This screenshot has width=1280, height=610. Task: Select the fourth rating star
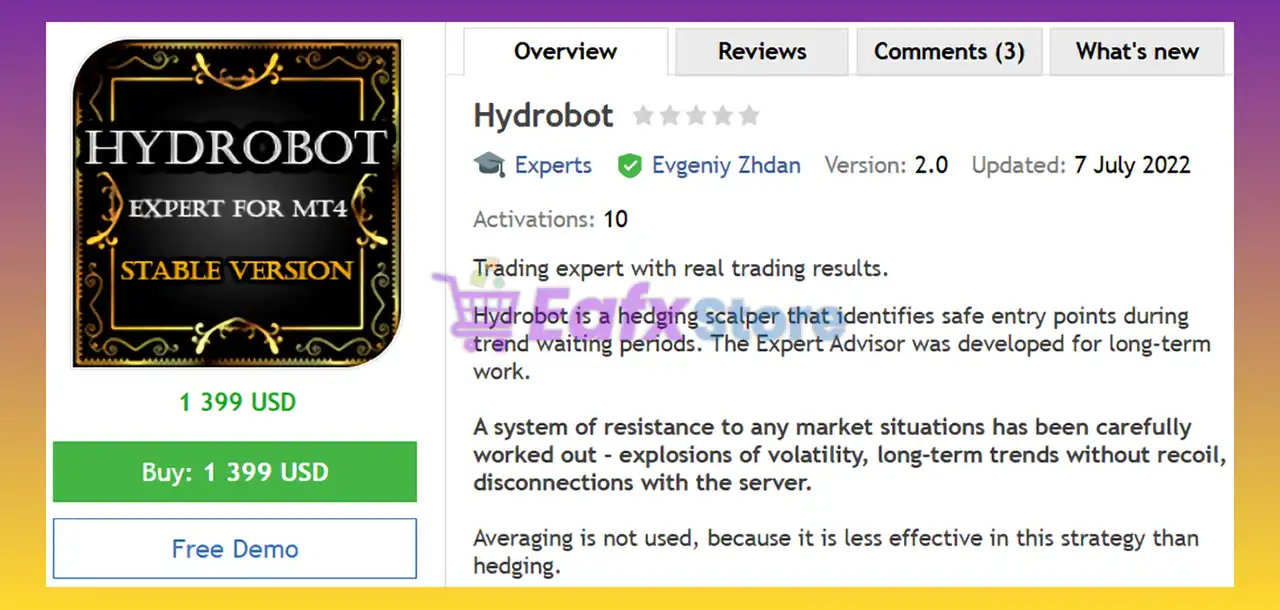(x=722, y=116)
